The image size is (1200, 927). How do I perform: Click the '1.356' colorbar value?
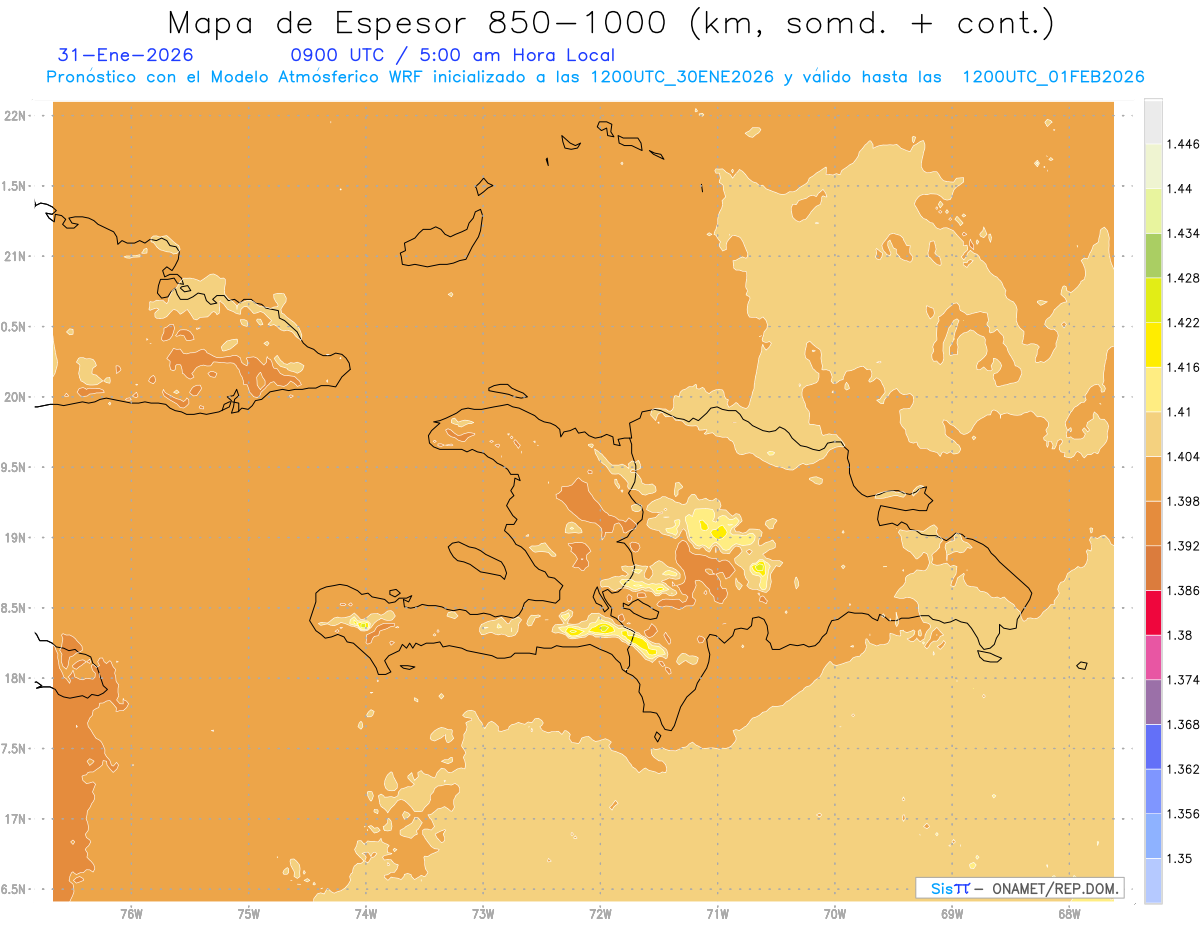point(1183,814)
